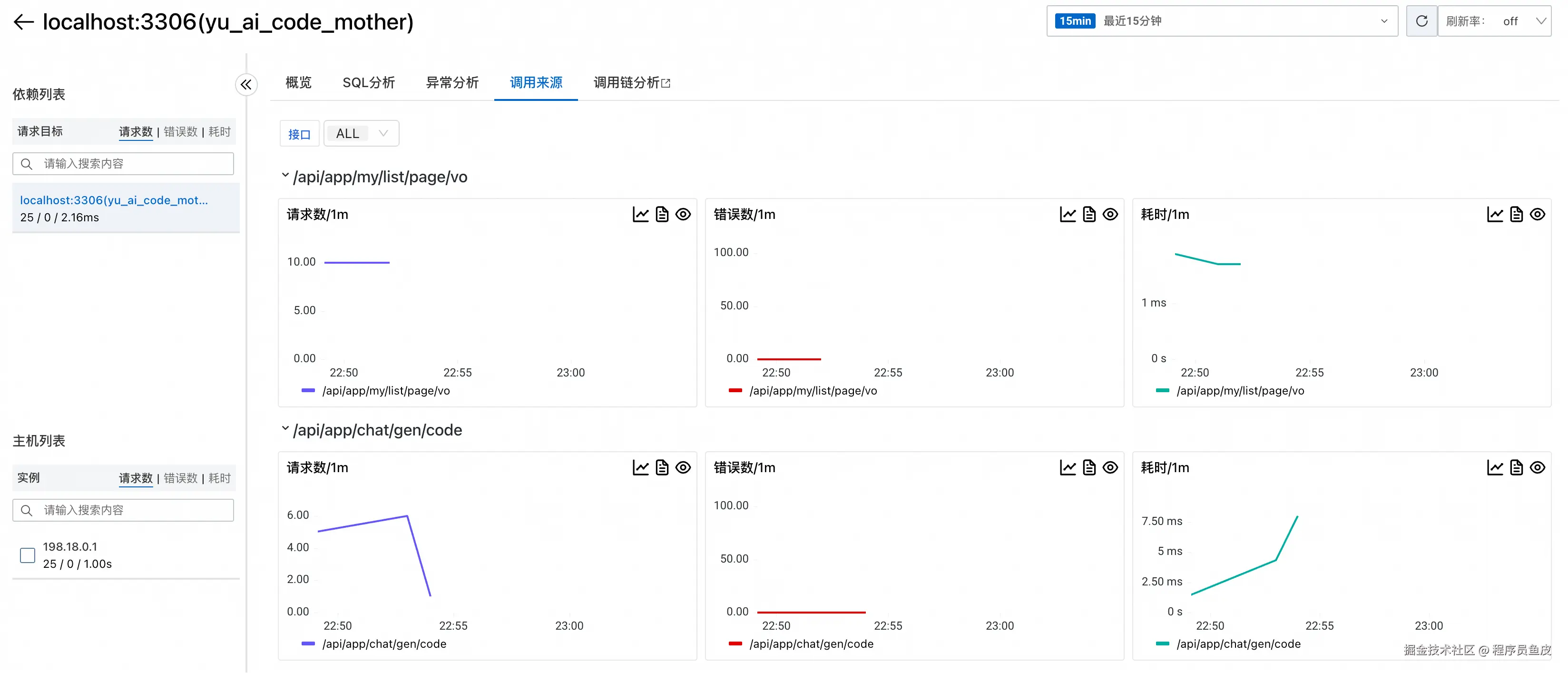Check the 198.18.0.1 host checkbox
Screen dimensions: 1568x673
(x=28, y=555)
